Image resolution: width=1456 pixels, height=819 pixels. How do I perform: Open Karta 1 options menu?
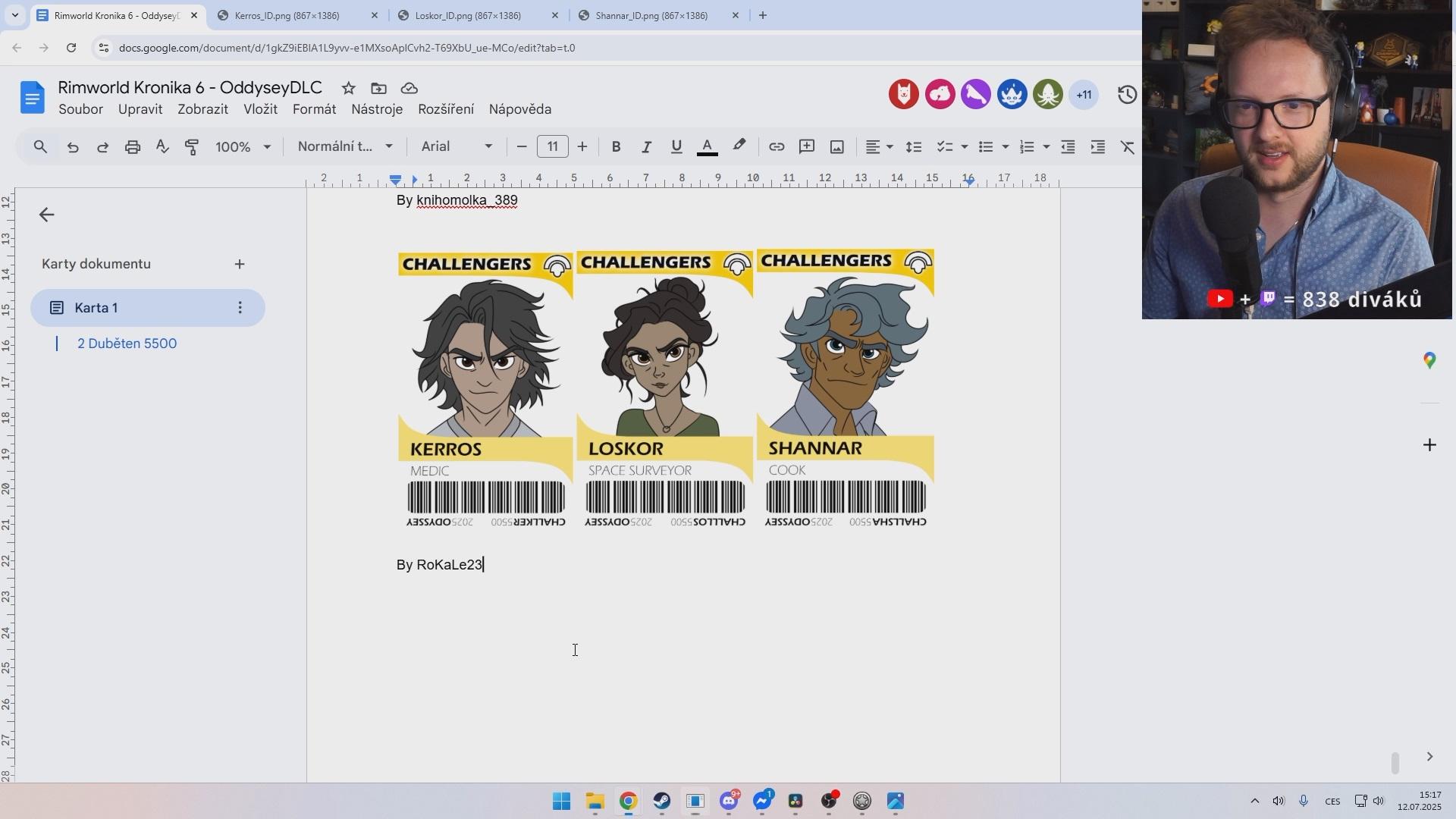(240, 308)
